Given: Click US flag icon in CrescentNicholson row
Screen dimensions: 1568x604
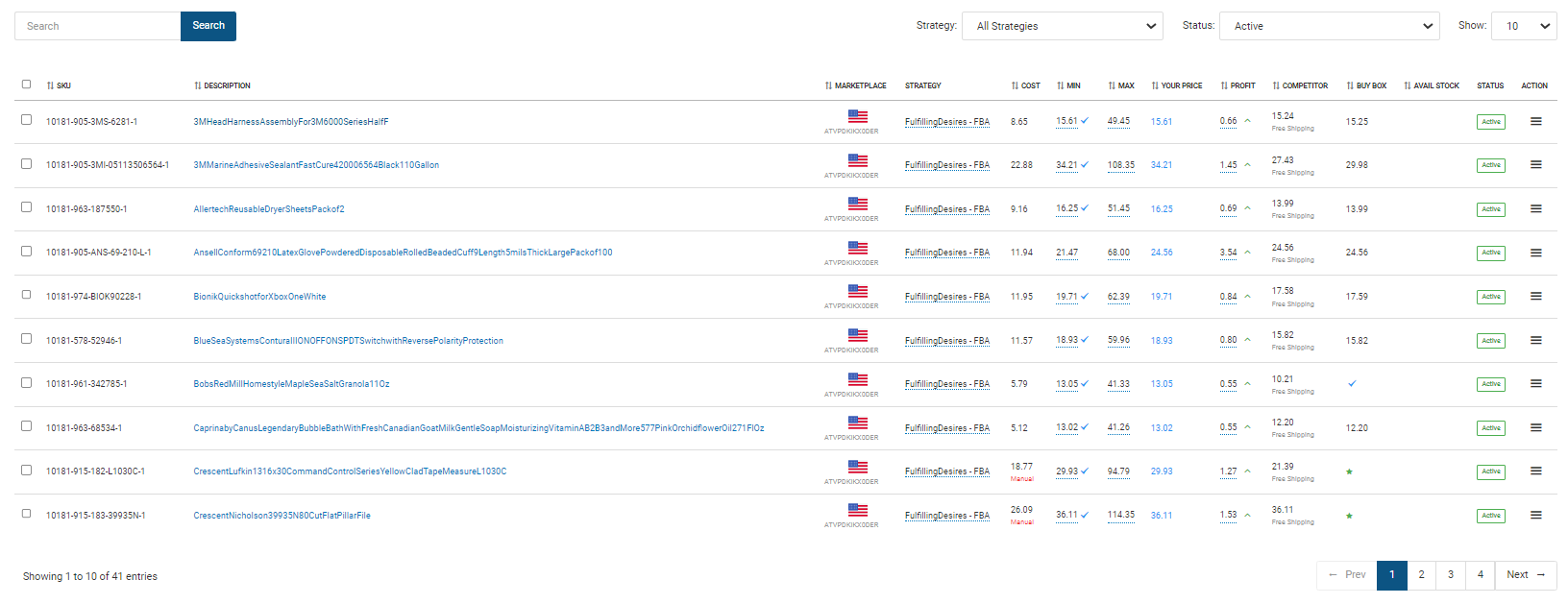Looking at the screenshot, I should 858,510.
